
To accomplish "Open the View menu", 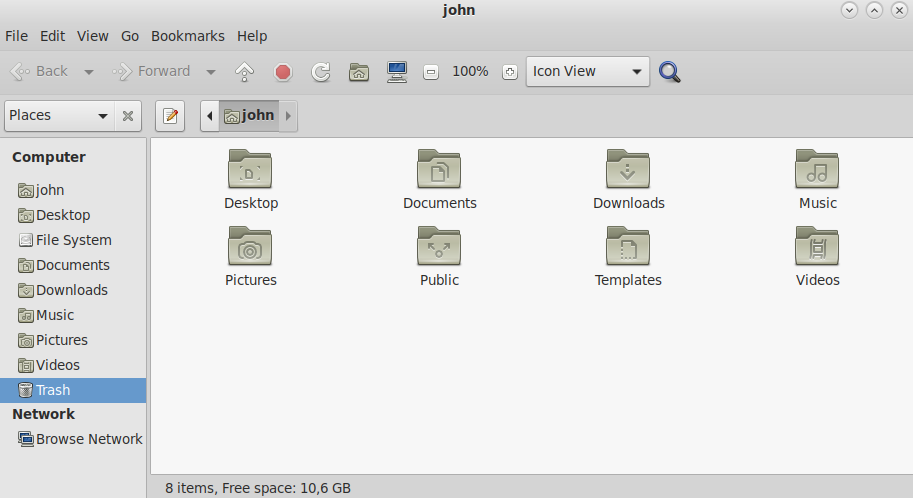I will 92,36.
